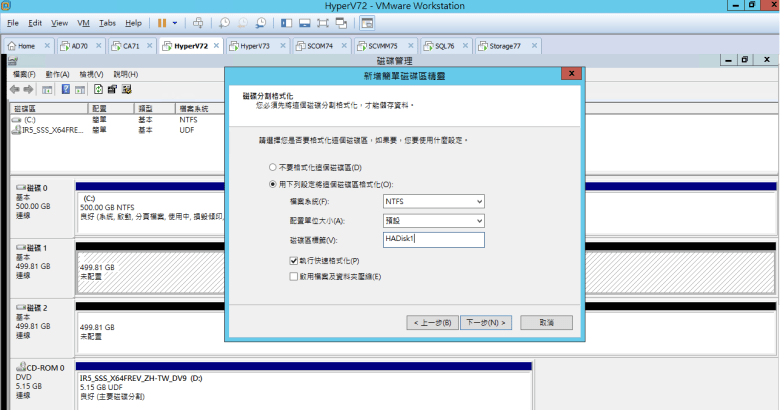Select 不要格式化這個磁碟區 radio option
780x410 pixels.
tap(271, 167)
